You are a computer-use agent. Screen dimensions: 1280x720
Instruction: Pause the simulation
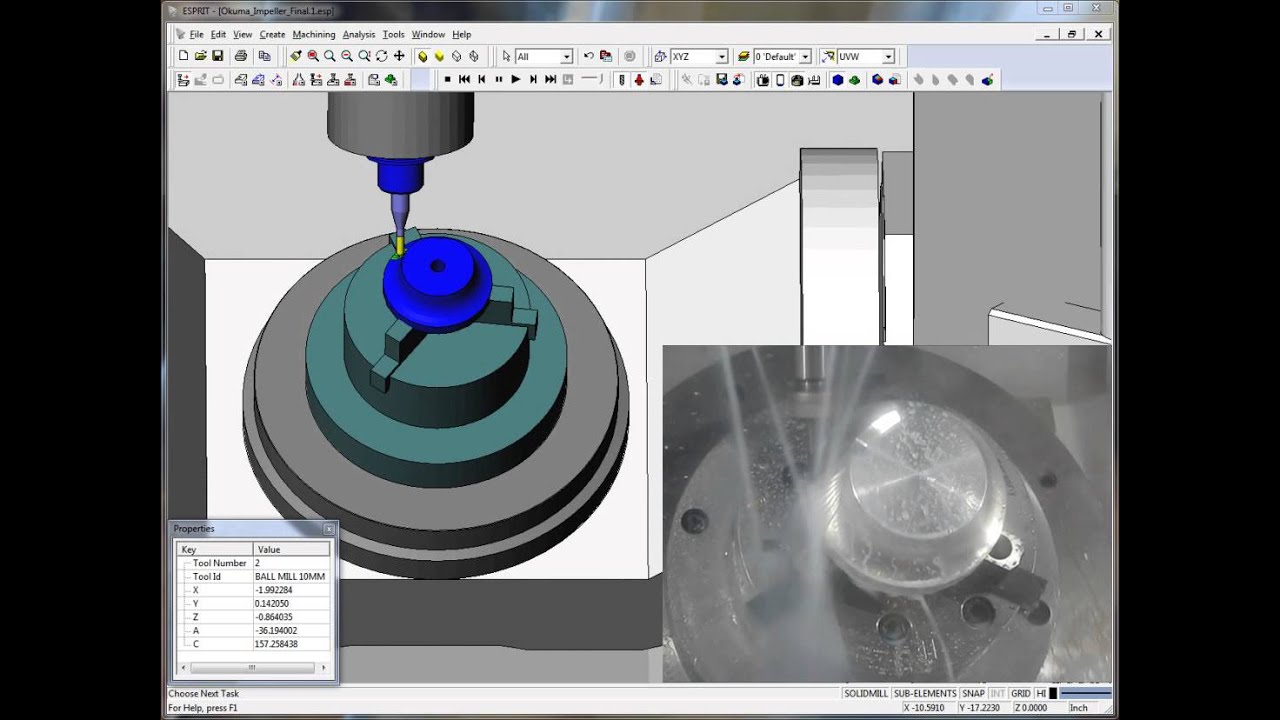pos(498,79)
